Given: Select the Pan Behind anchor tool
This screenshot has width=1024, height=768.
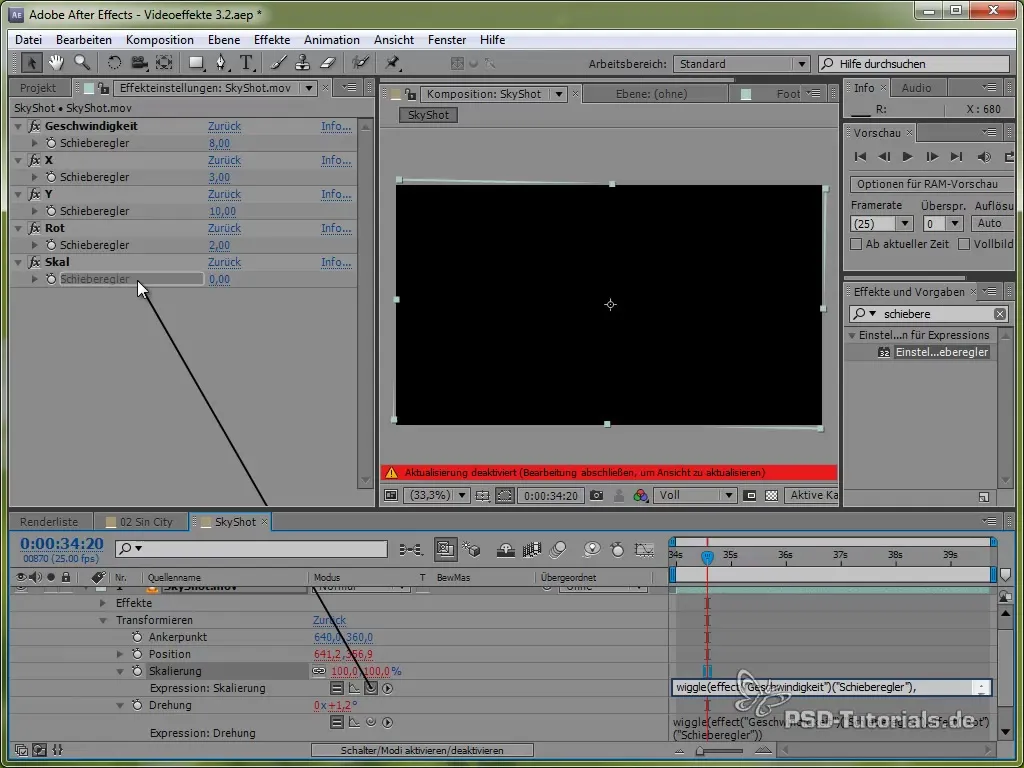Looking at the screenshot, I should [x=164, y=63].
